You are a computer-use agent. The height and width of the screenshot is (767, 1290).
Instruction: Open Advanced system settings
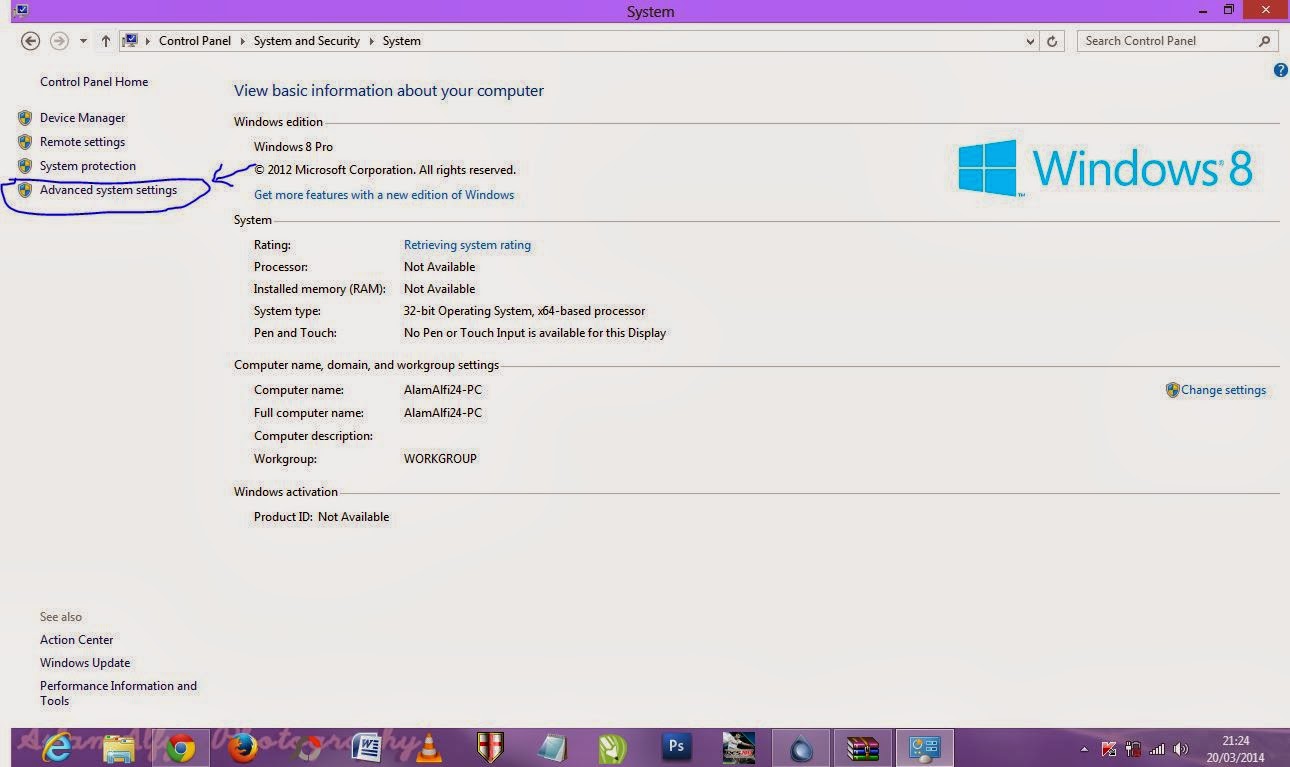(109, 190)
